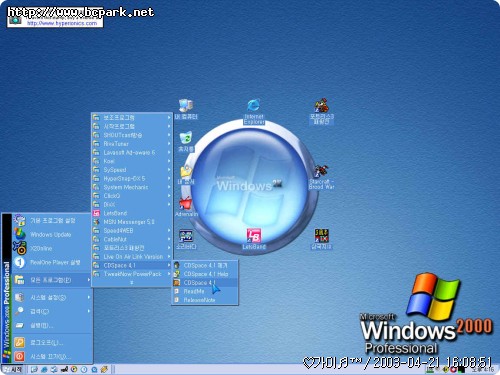Open ReadMe in the CDSpace submenu
This screenshot has width=500, height=375.
205,291
